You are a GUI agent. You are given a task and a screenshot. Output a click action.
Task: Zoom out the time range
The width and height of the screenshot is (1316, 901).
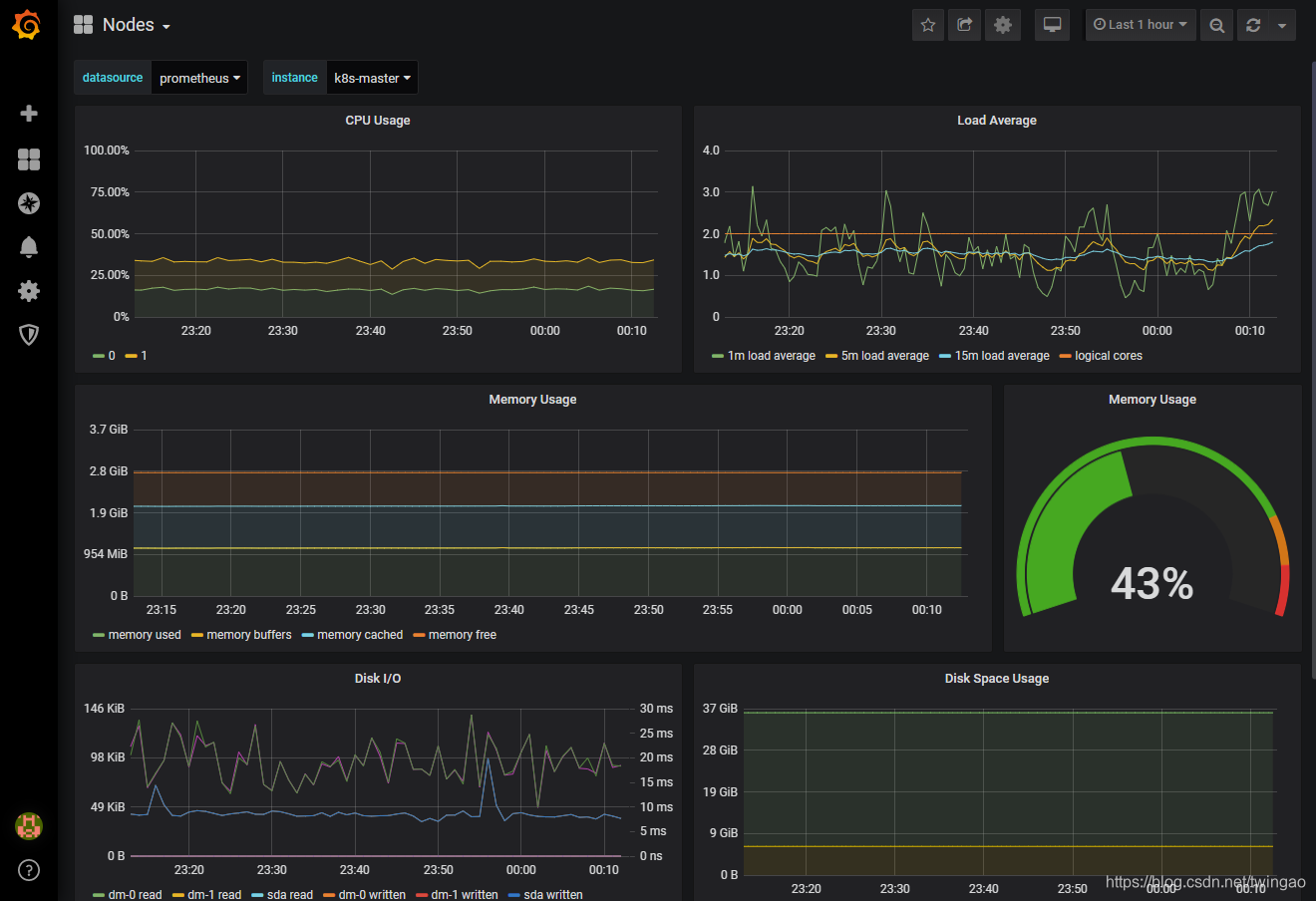click(1217, 25)
